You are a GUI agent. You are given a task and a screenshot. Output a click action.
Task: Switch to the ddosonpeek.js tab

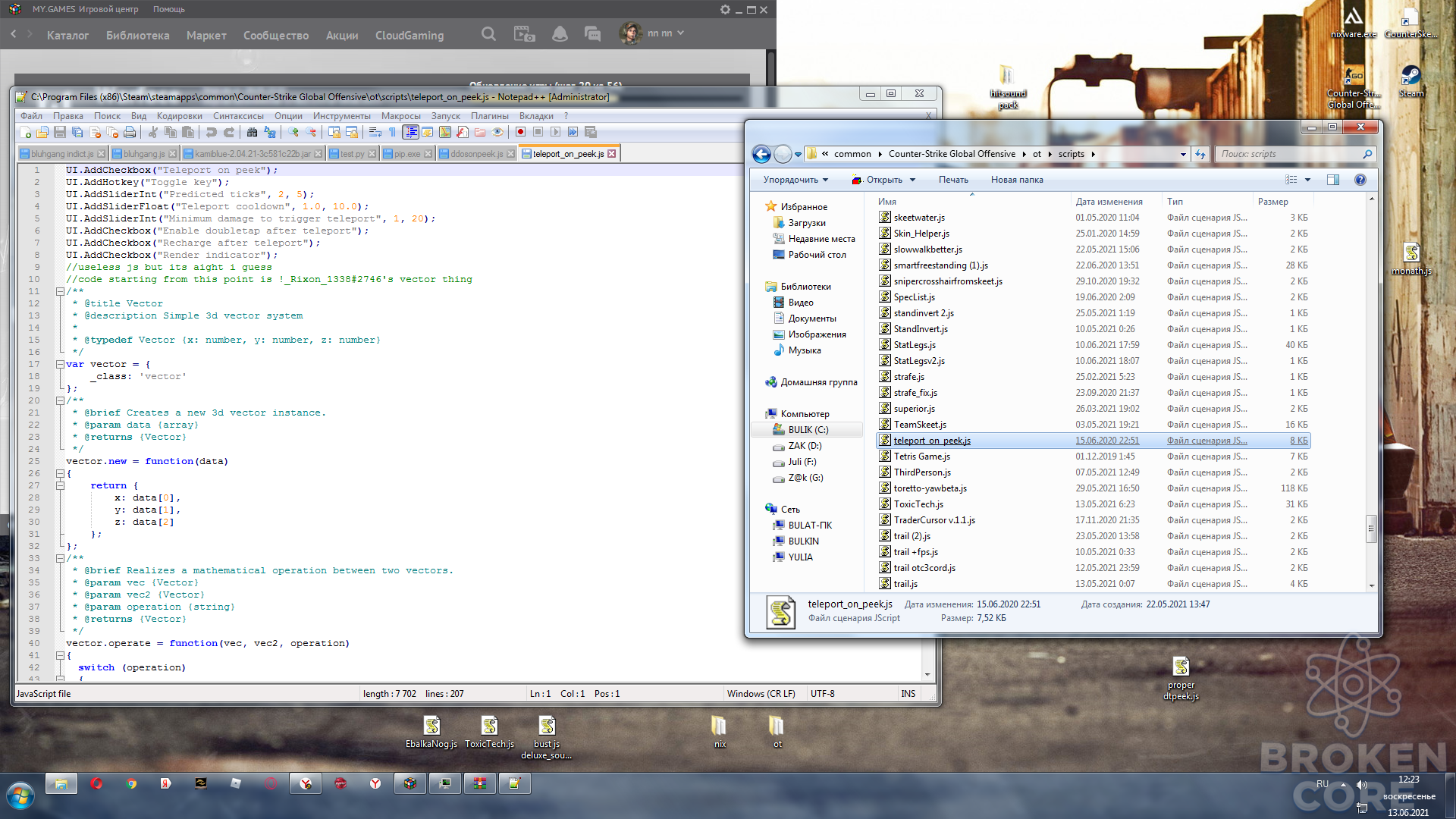point(477,154)
